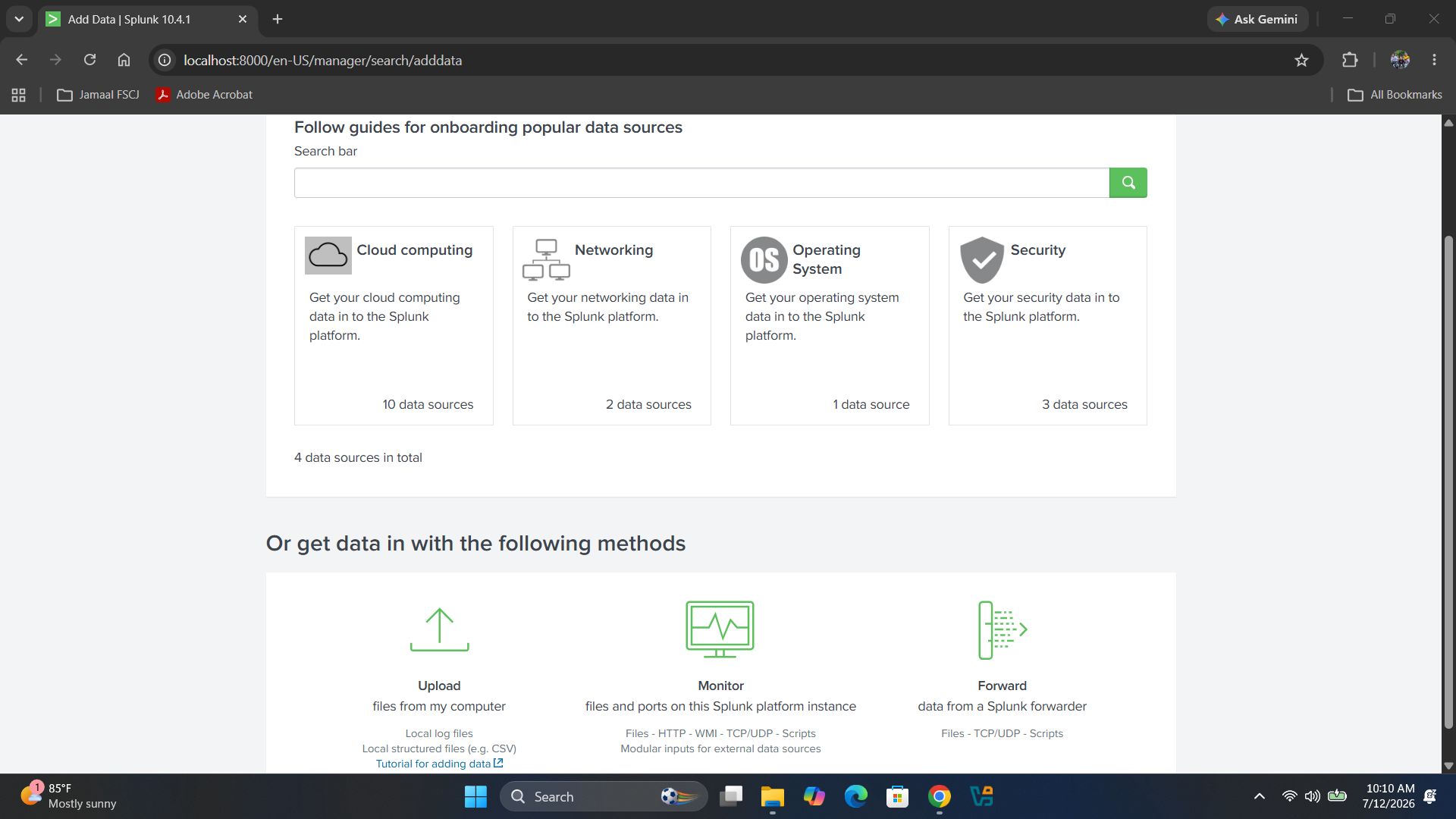Image resolution: width=1456 pixels, height=819 pixels.
Task: Click the Security shield checkmark icon
Action: click(x=982, y=259)
